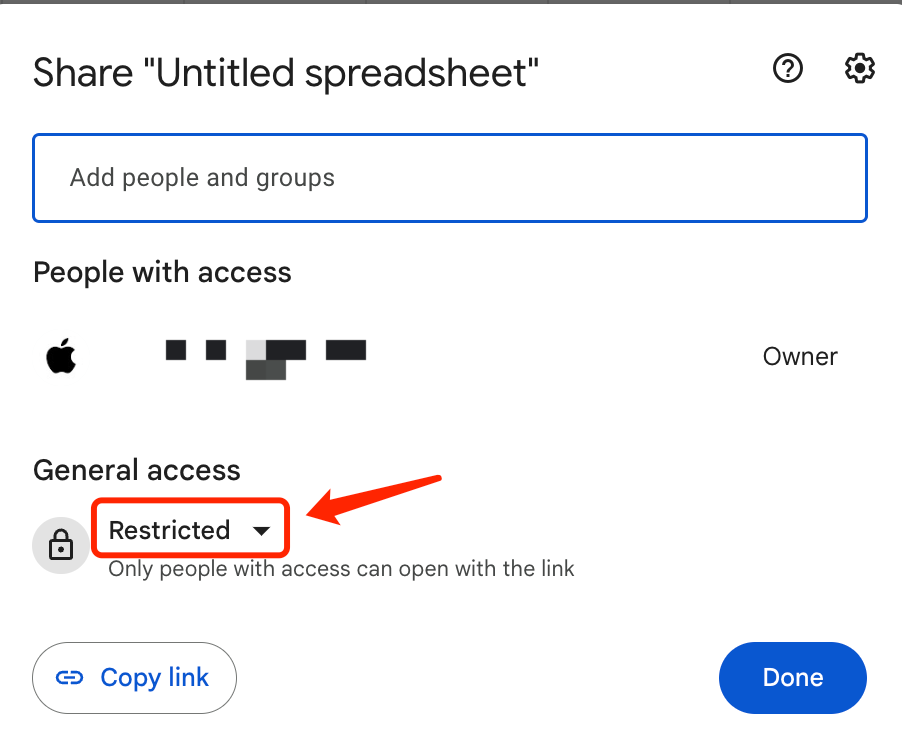902x746 pixels.
Task: Click the Share Untitled spreadsheet title
Action: [x=285, y=72]
